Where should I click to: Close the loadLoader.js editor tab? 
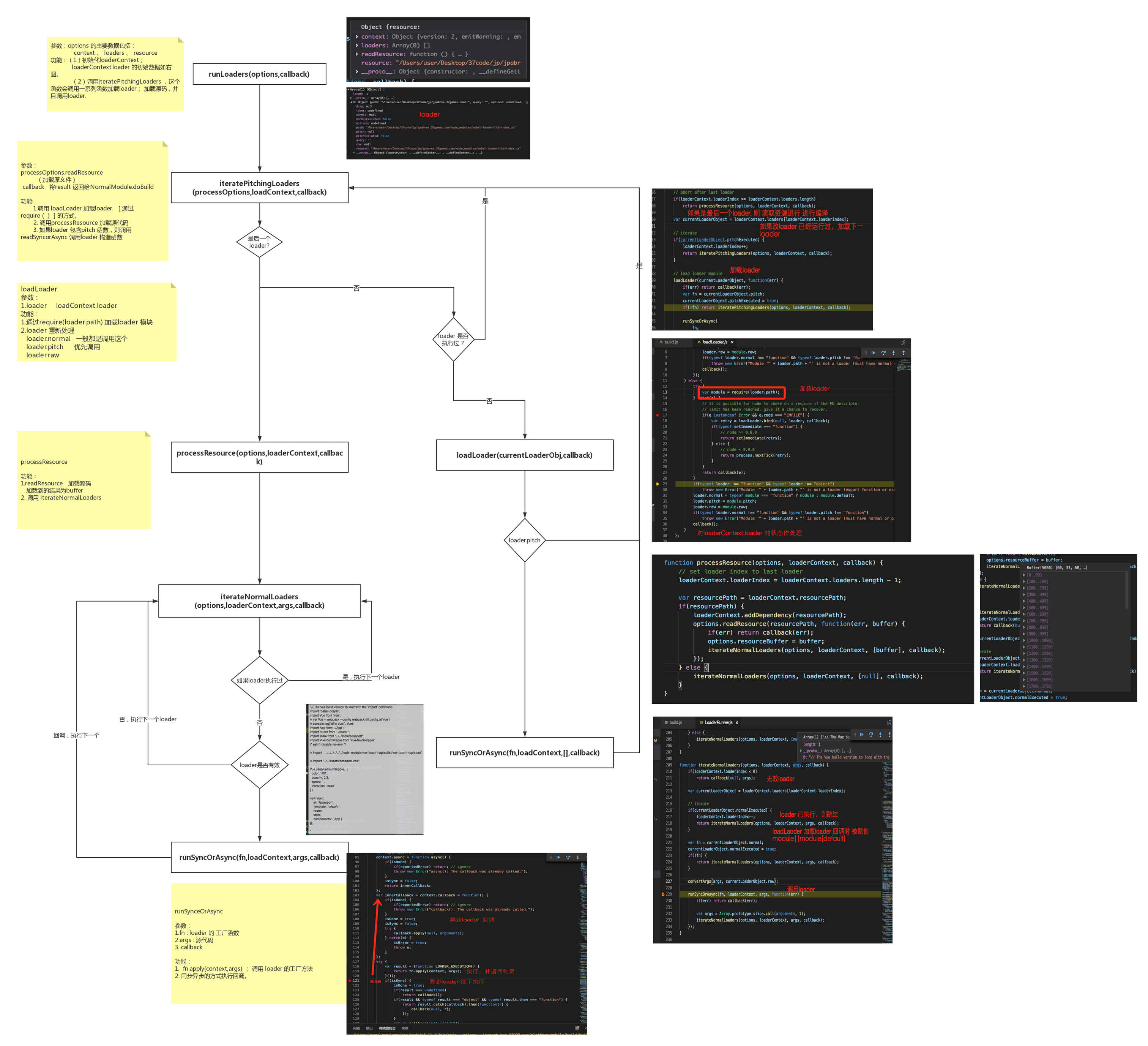(x=732, y=343)
